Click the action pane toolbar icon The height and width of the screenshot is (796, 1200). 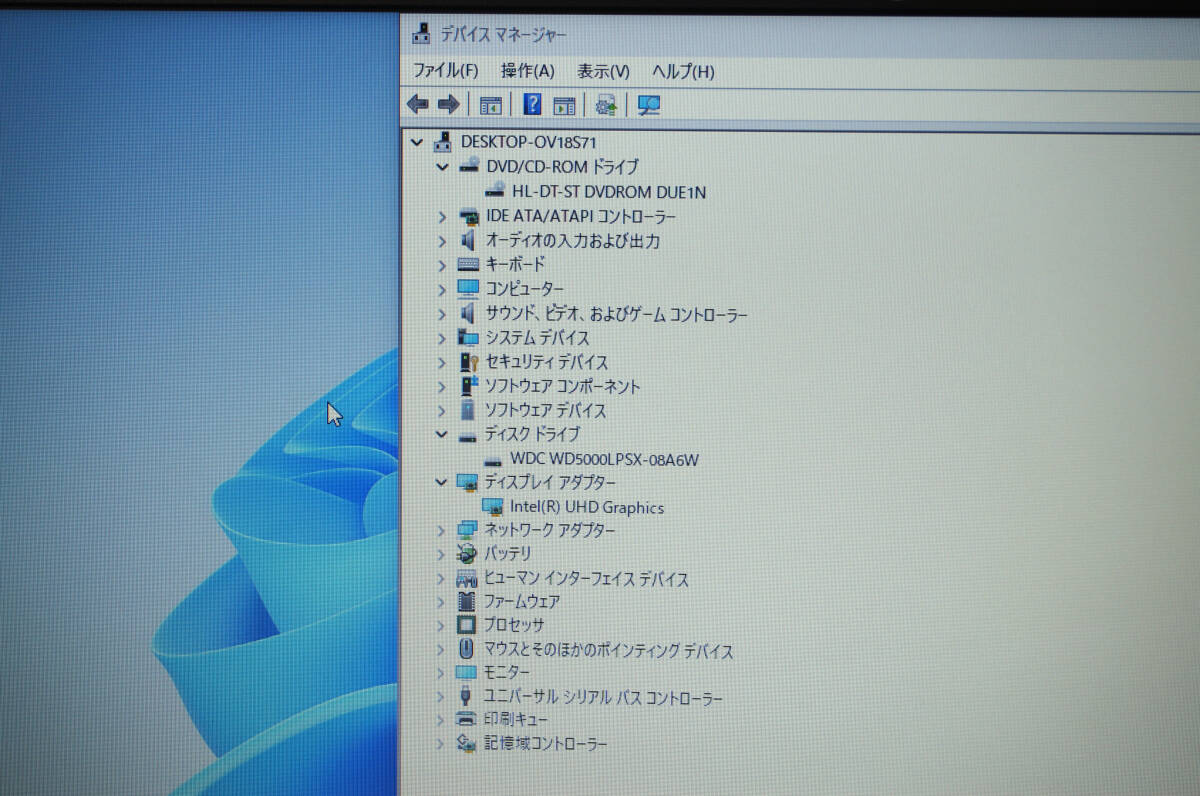coord(565,105)
